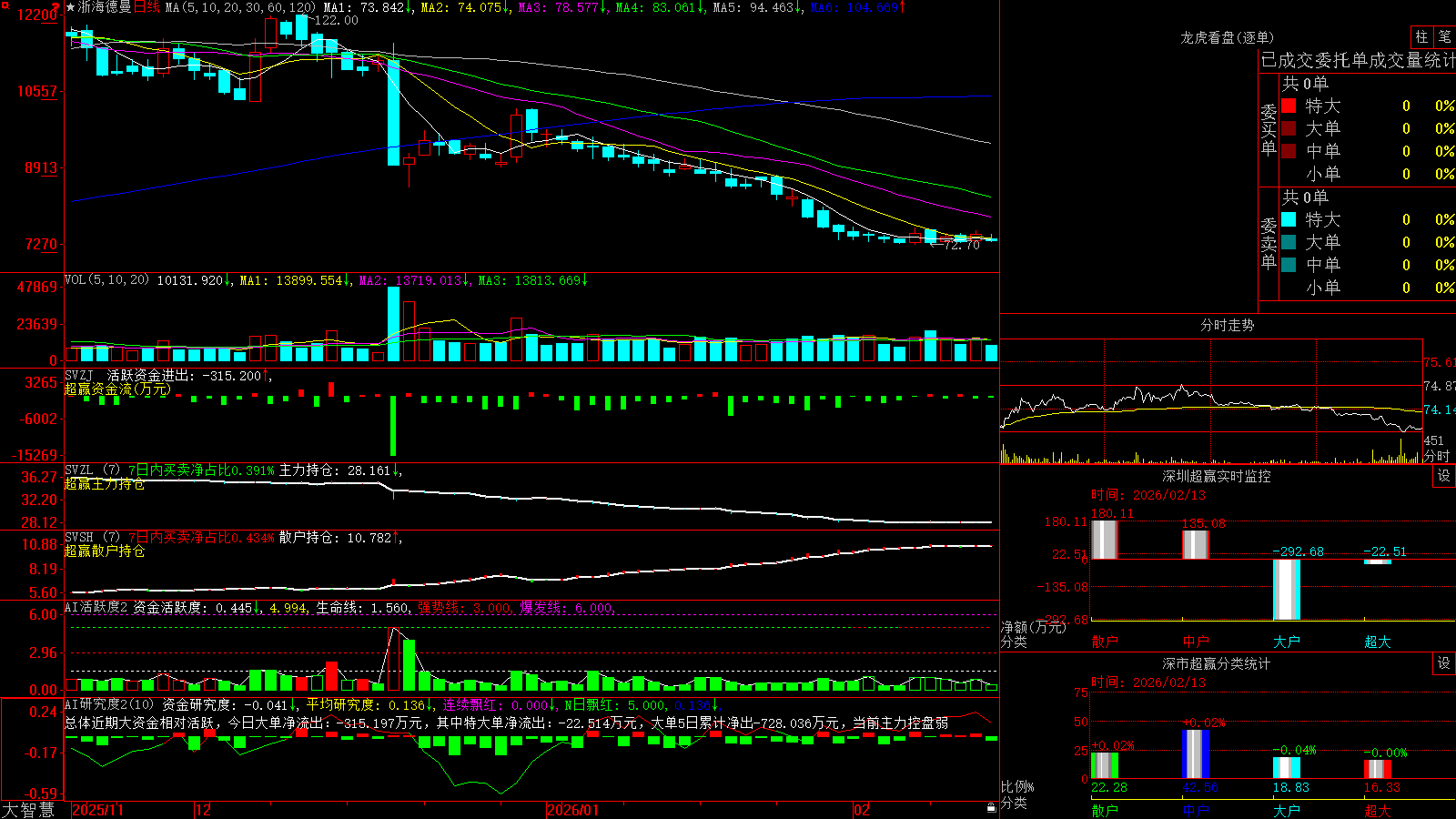The width and height of the screenshot is (1456, 819).
Task: Switch order view to 笔 mode
Action: [x=1444, y=37]
